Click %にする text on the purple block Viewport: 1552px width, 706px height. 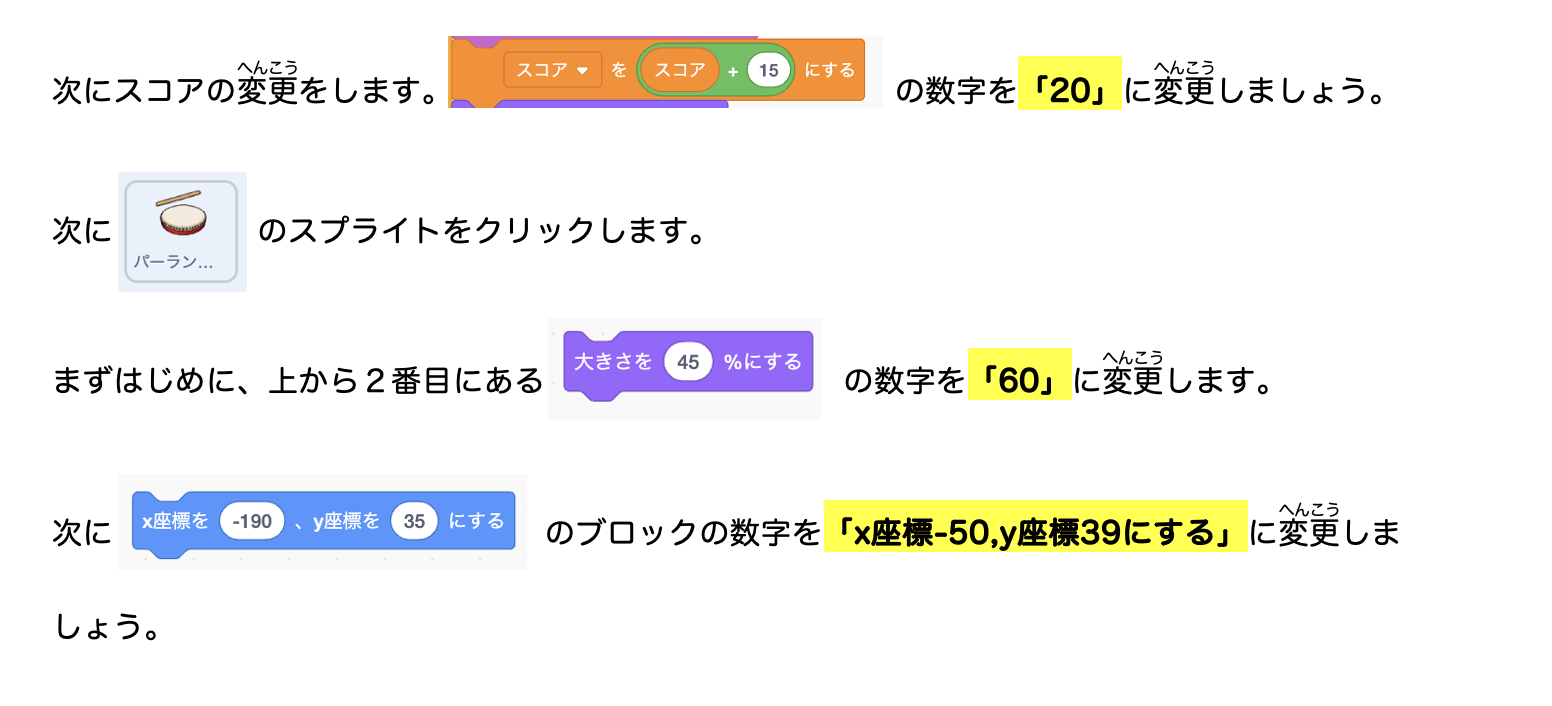[x=763, y=361]
